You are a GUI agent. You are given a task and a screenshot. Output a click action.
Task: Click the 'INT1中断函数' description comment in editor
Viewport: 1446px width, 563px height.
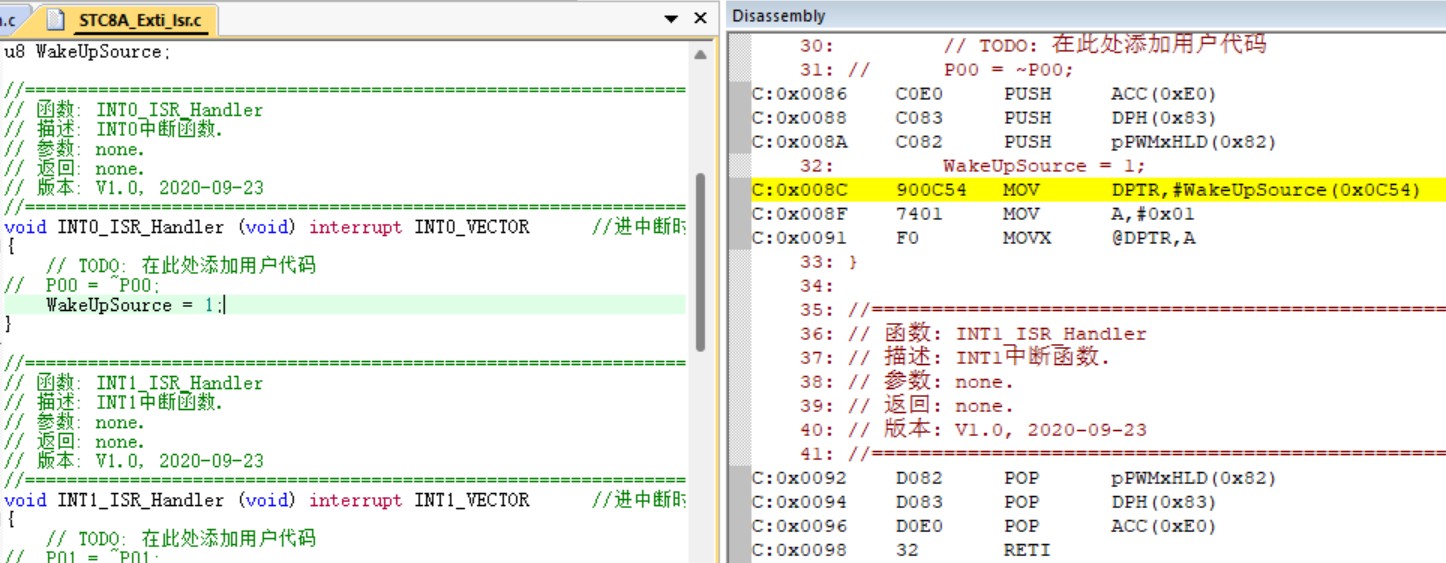114,403
